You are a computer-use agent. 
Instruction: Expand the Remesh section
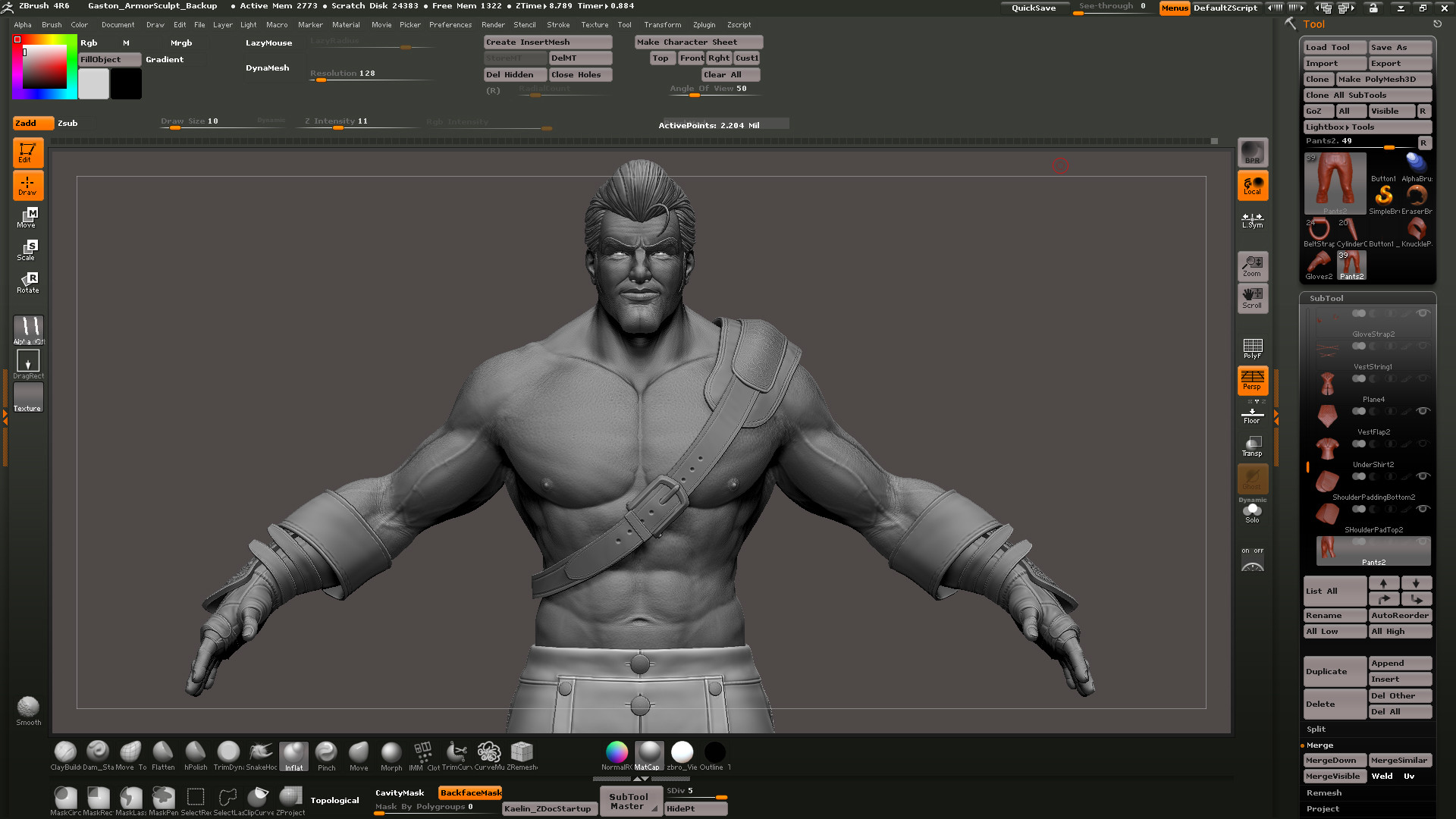click(x=1324, y=793)
